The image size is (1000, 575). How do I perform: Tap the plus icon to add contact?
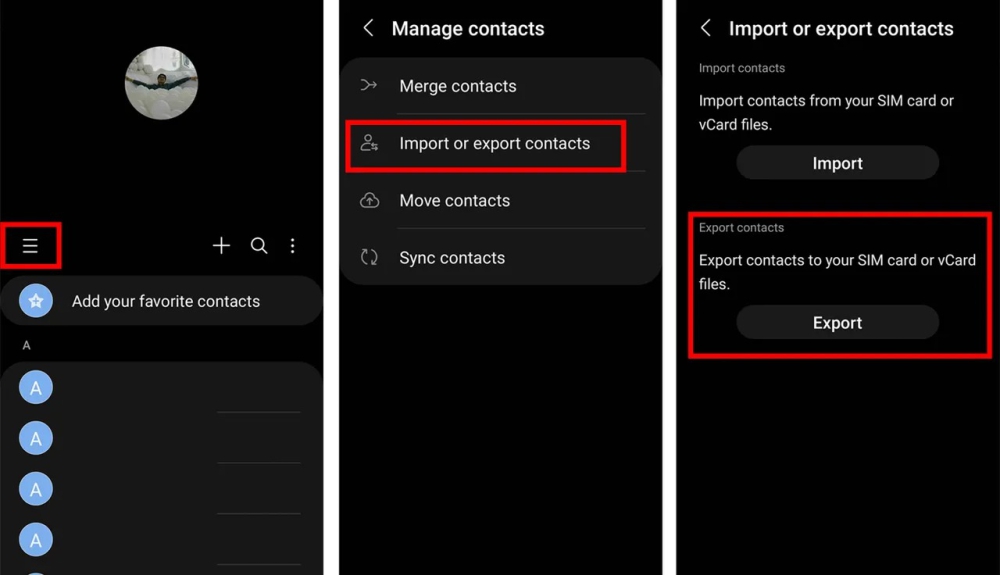tap(221, 246)
